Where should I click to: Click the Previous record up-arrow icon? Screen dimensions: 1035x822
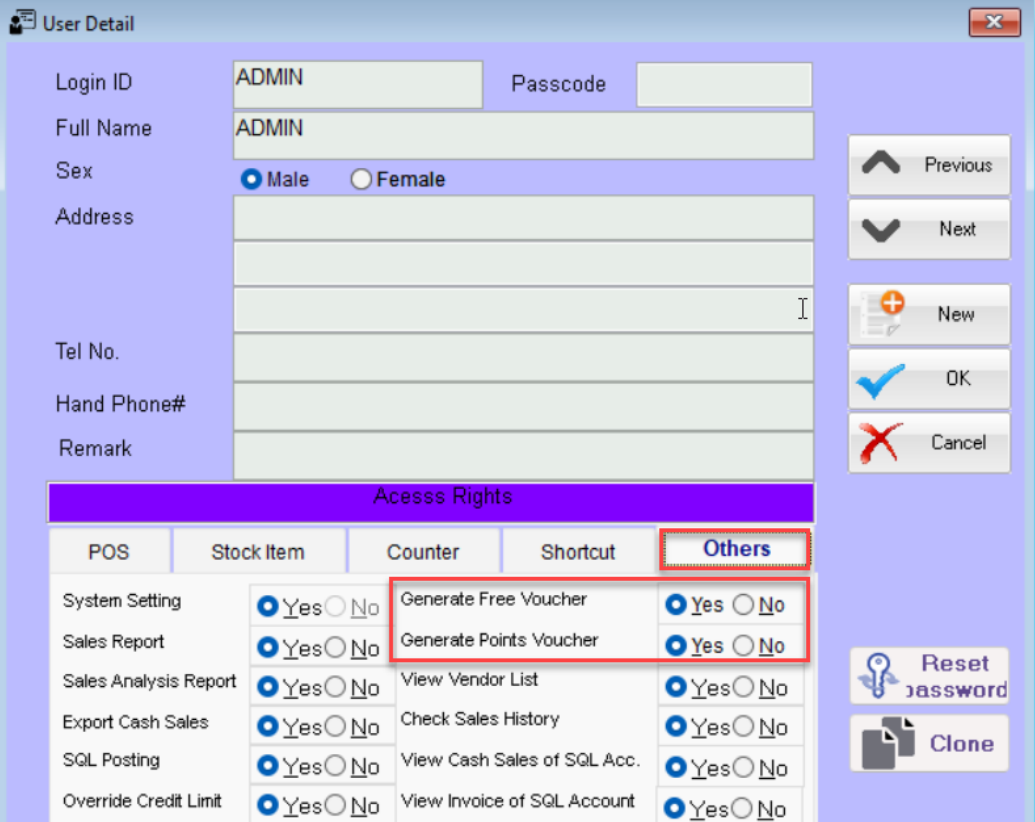point(881,166)
